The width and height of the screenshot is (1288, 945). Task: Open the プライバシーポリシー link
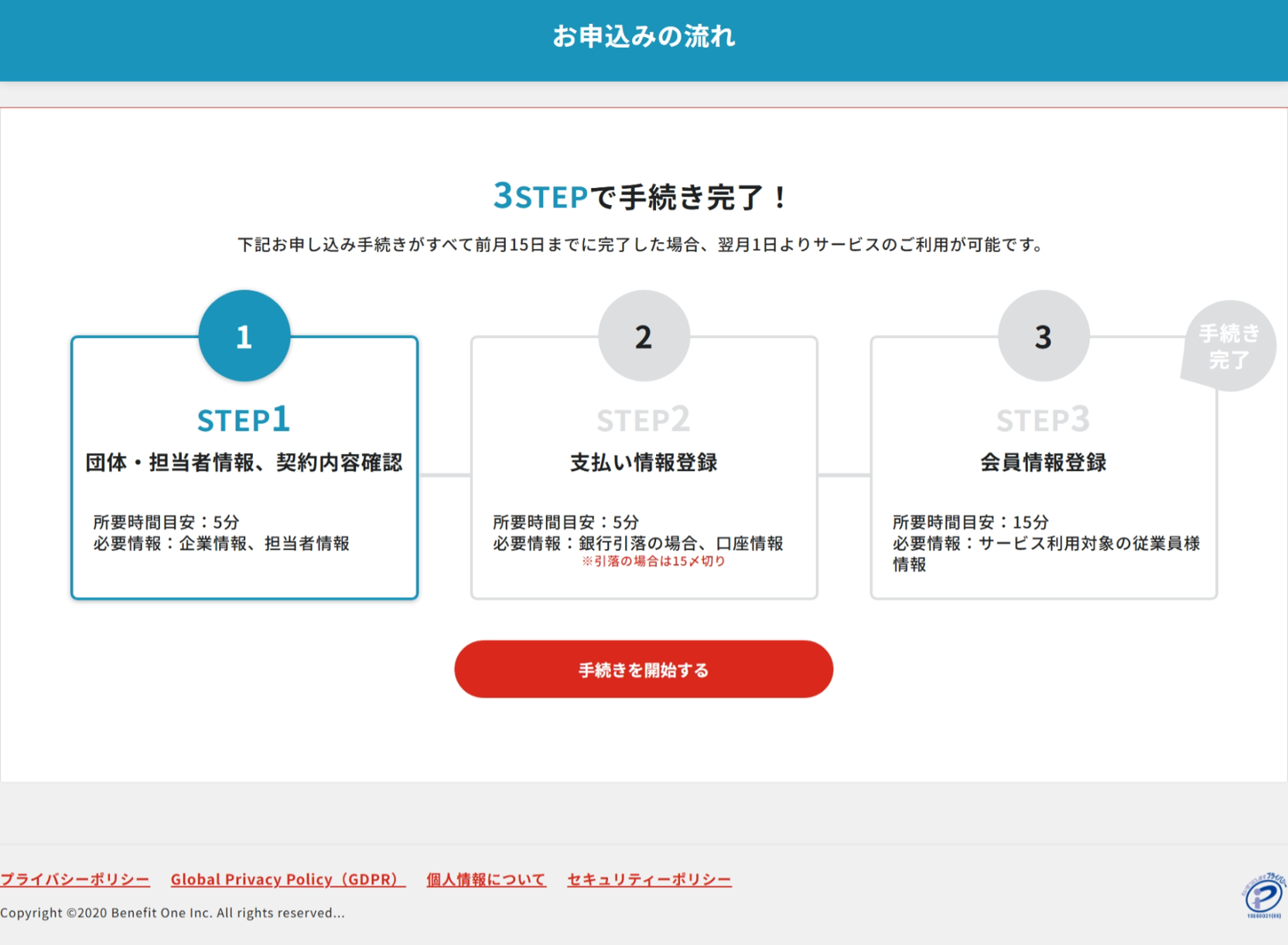[x=75, y=879]
